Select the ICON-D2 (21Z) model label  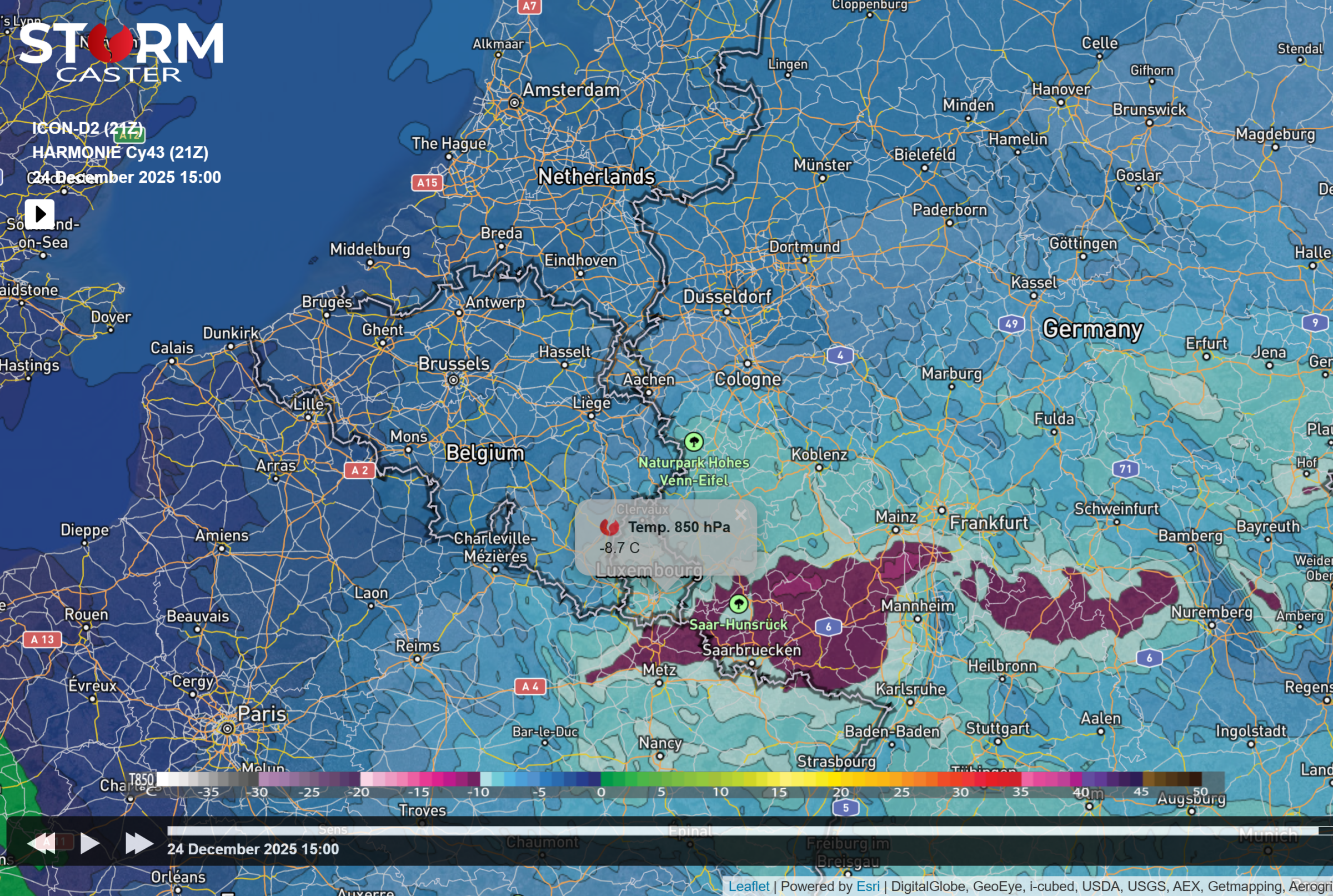(x=87, y=128)
